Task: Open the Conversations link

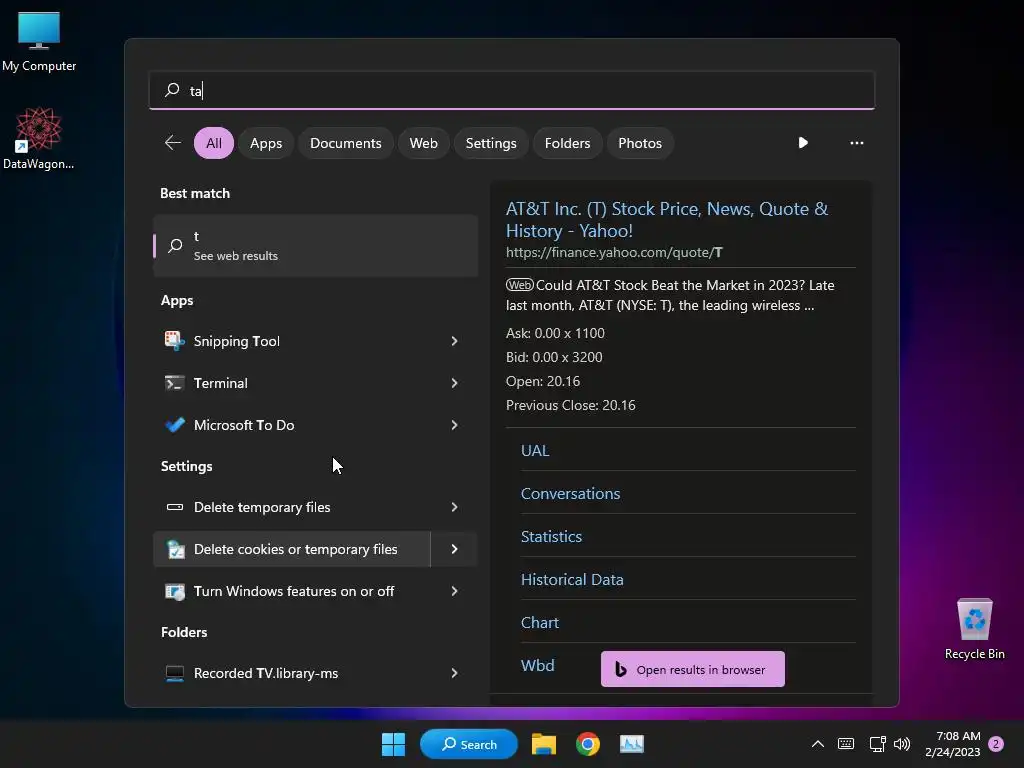Action: [x=570, y=494]
